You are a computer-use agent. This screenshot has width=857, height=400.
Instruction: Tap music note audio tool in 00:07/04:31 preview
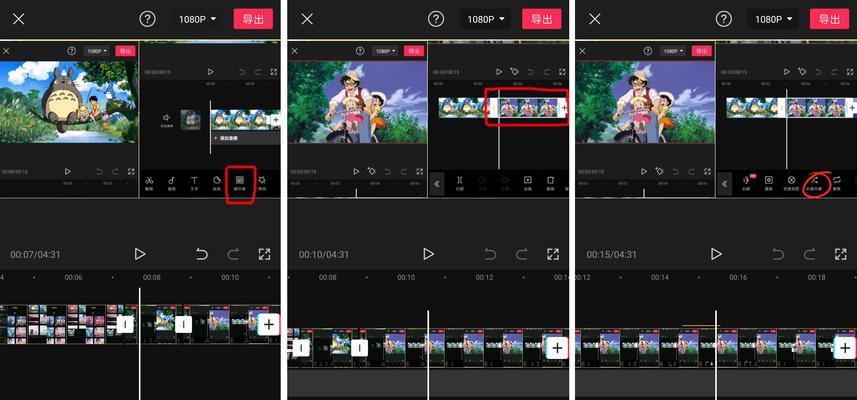pos(171,183)
